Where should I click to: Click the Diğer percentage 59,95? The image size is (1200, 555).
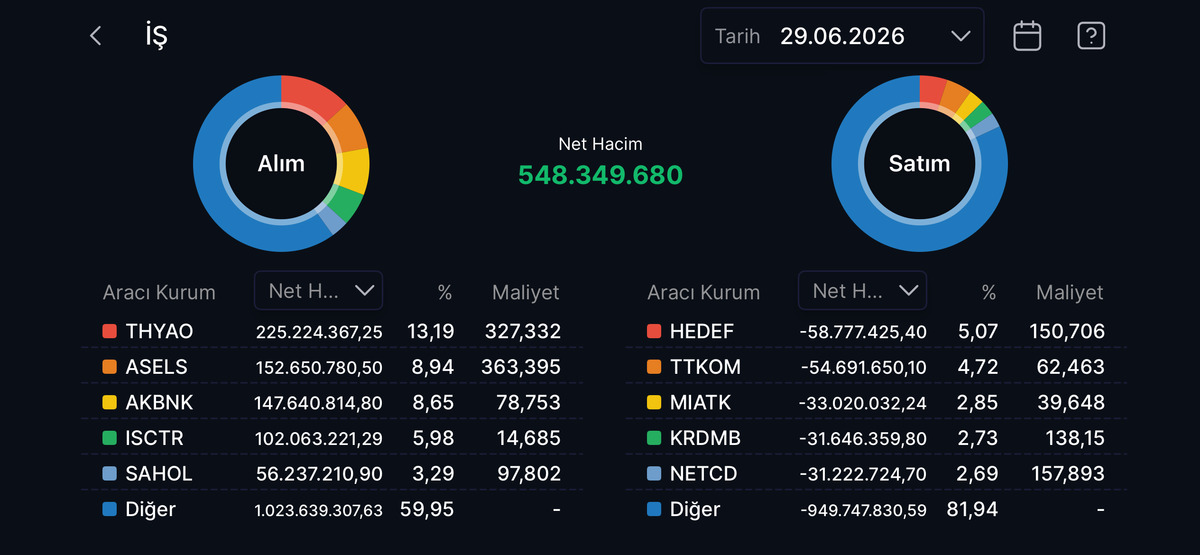click(427, 510)
